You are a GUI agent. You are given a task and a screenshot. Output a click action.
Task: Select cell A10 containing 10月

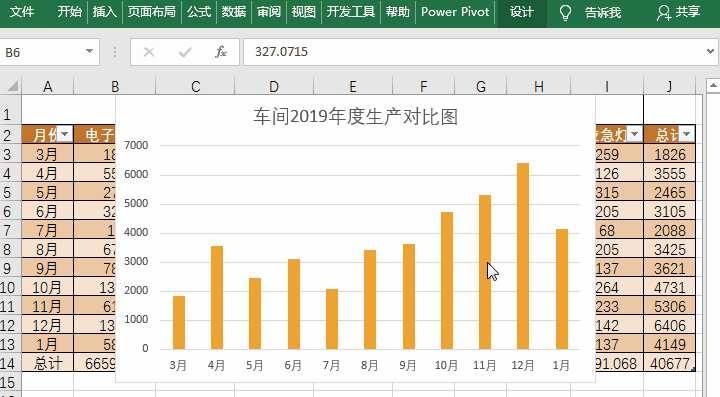[48, 287]
